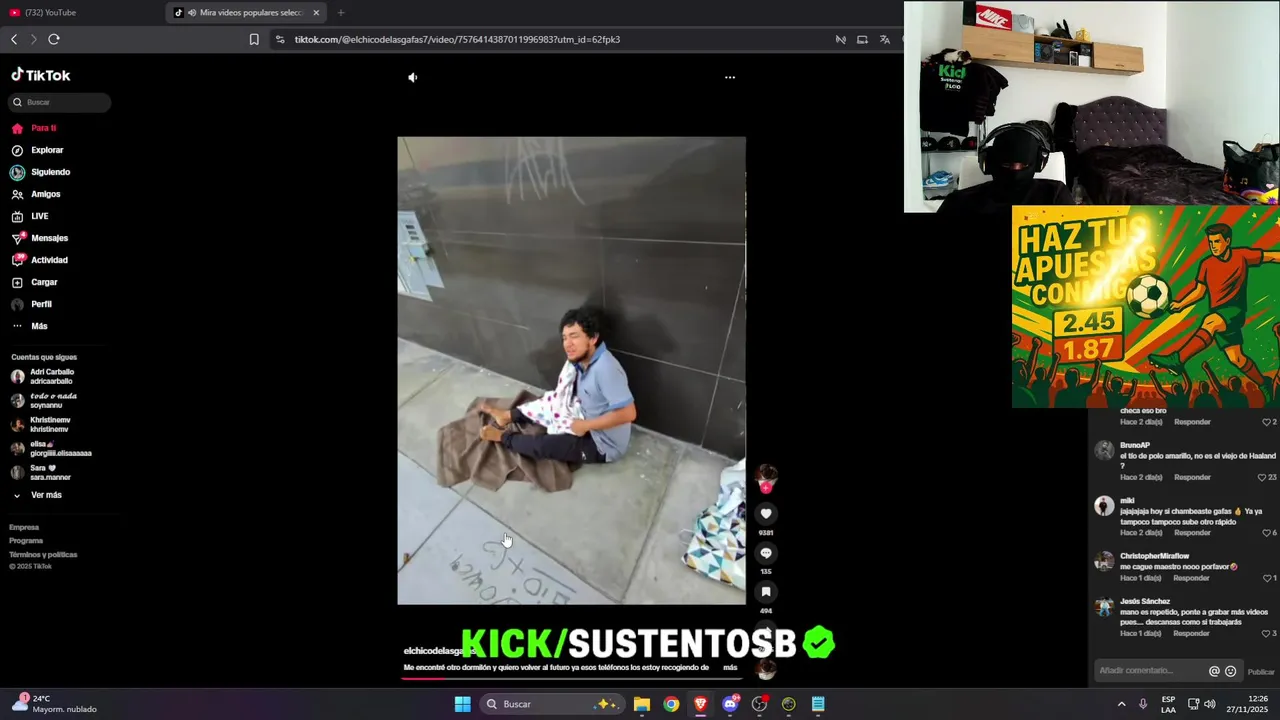Switch to the YouTube browser tab
This screenshot has width=1280, height=720.
80,12
